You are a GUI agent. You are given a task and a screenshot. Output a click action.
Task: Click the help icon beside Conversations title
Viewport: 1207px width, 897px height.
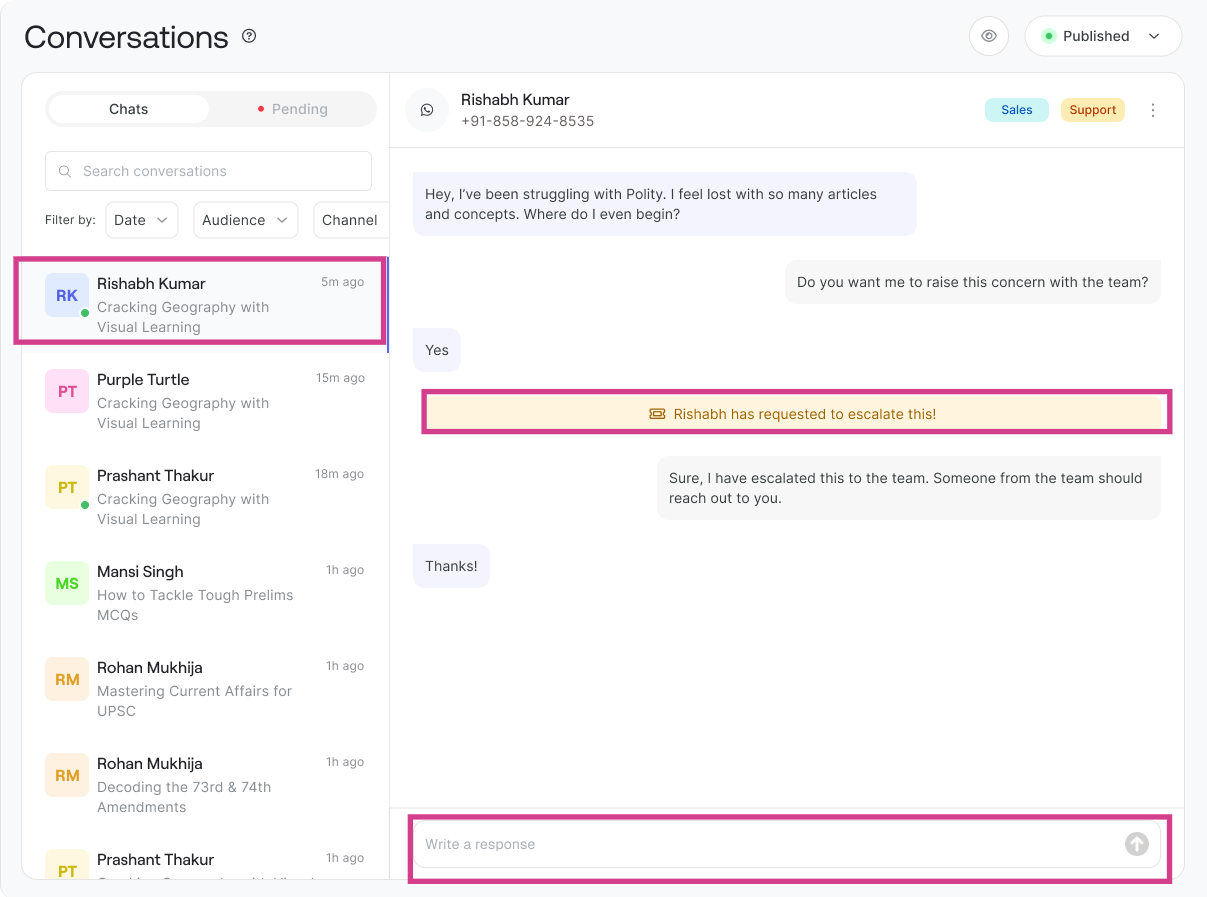(x=249, y=37)
